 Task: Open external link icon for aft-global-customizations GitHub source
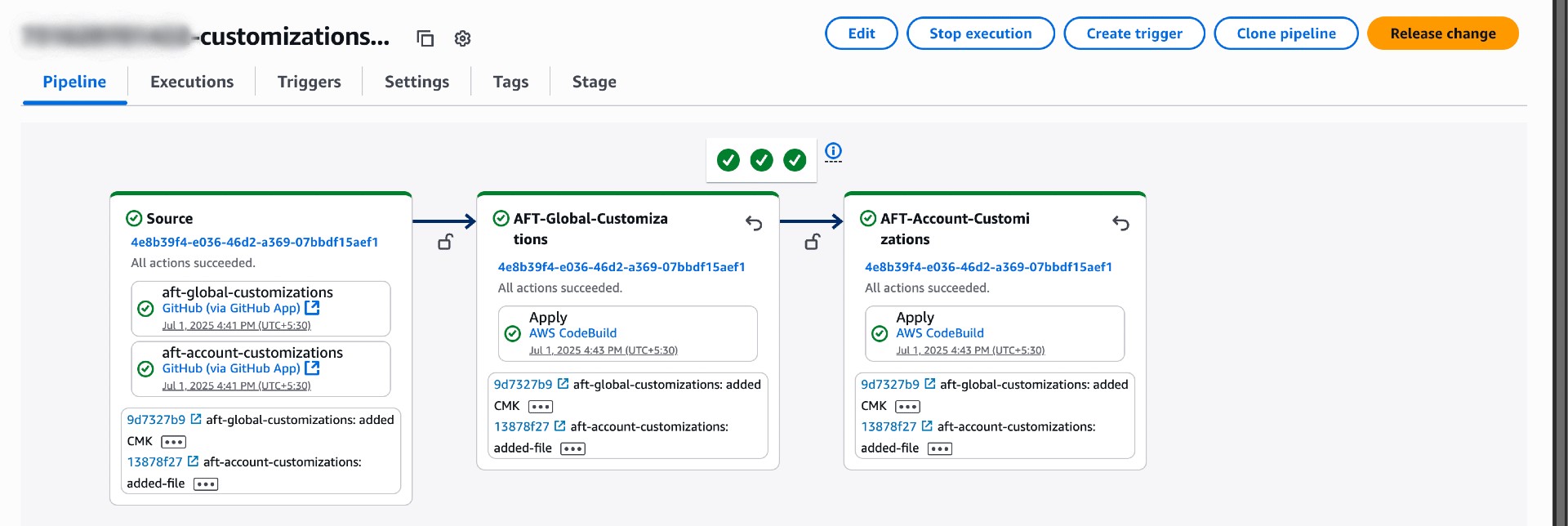pyautogui.click(x=312, y=308)
